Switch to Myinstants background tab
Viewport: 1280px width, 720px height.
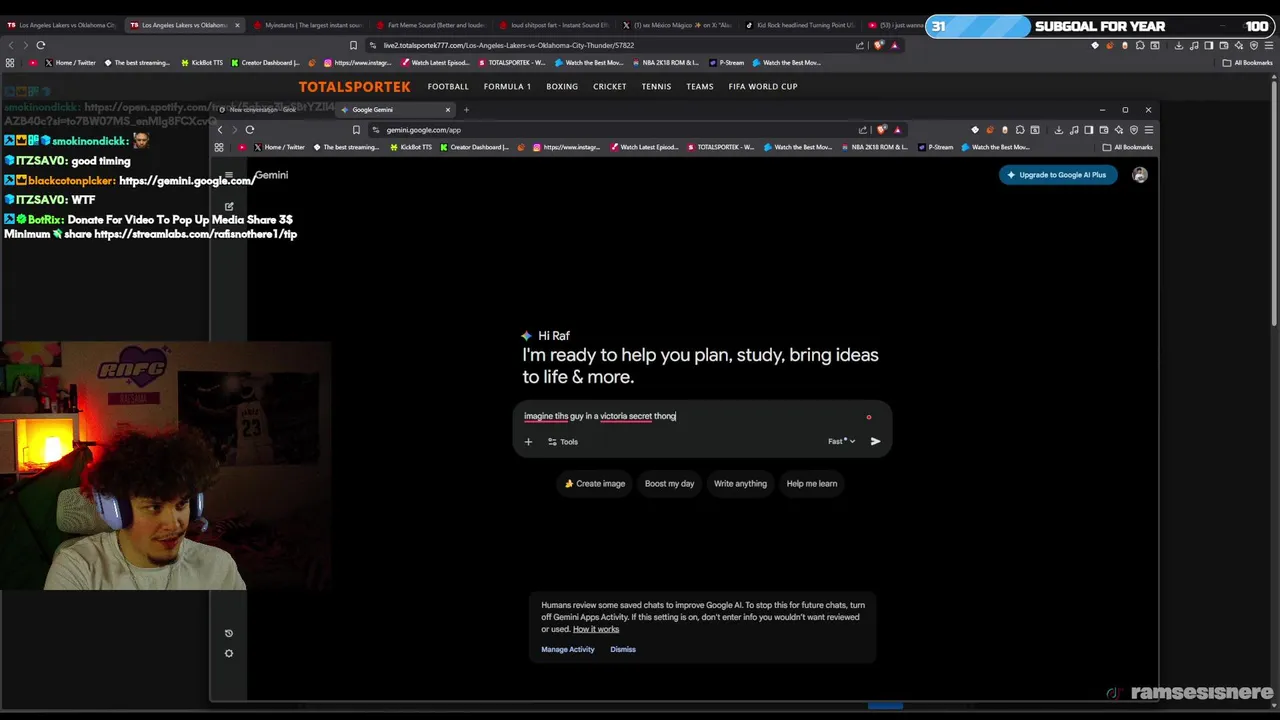(306, 25)
